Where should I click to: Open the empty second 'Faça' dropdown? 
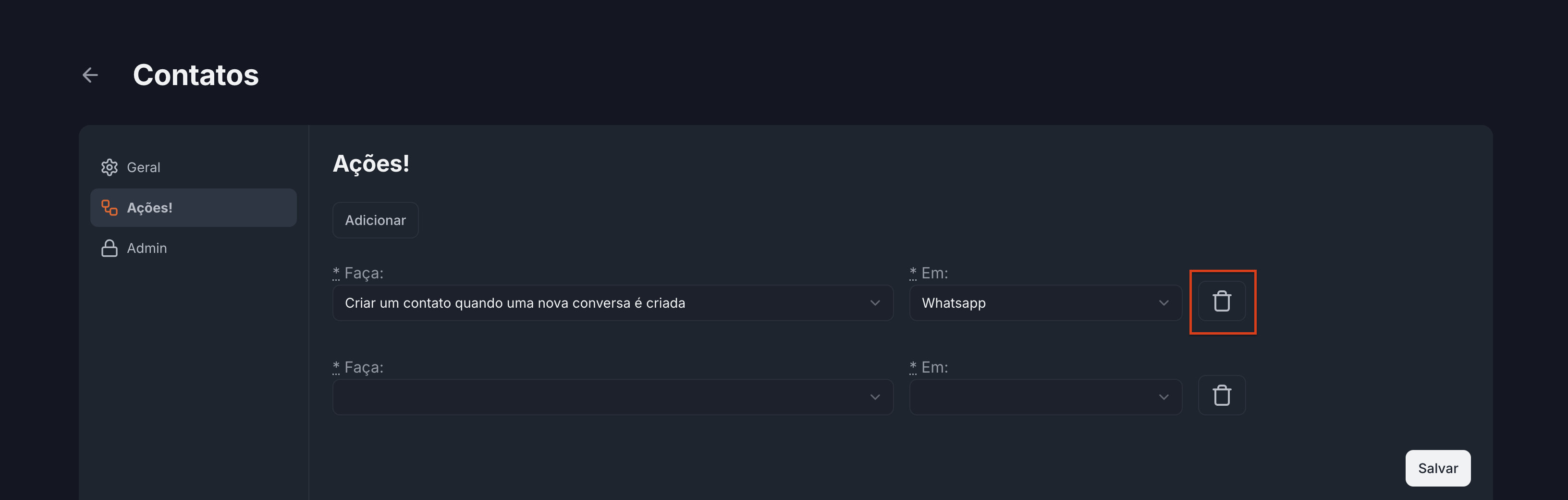coord(602,397)
